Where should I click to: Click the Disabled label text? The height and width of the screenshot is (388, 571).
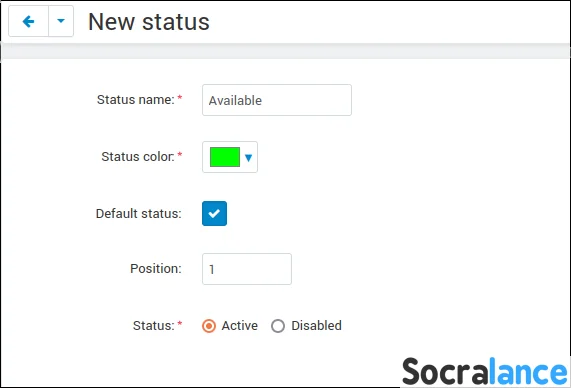(316, 326)
